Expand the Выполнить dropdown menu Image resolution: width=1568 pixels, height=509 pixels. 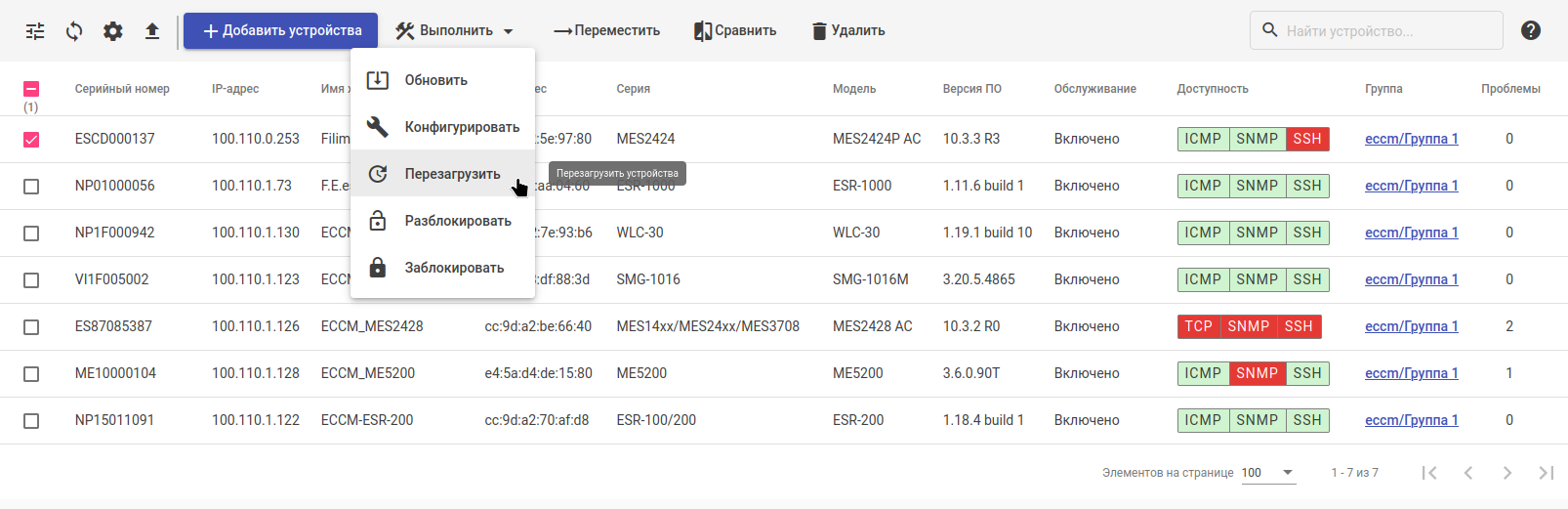coord(455,31)
